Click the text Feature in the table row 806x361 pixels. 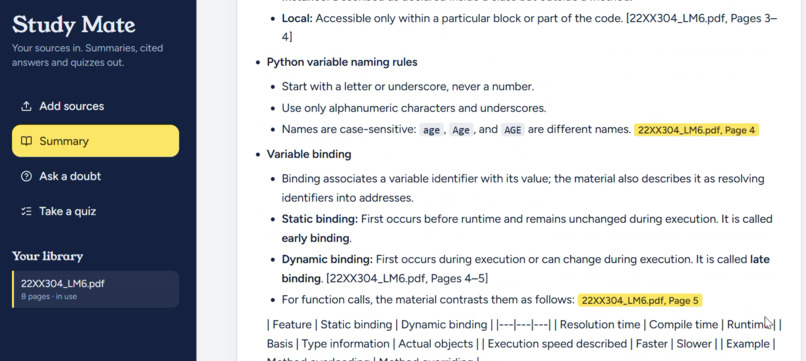click(291, 324)
